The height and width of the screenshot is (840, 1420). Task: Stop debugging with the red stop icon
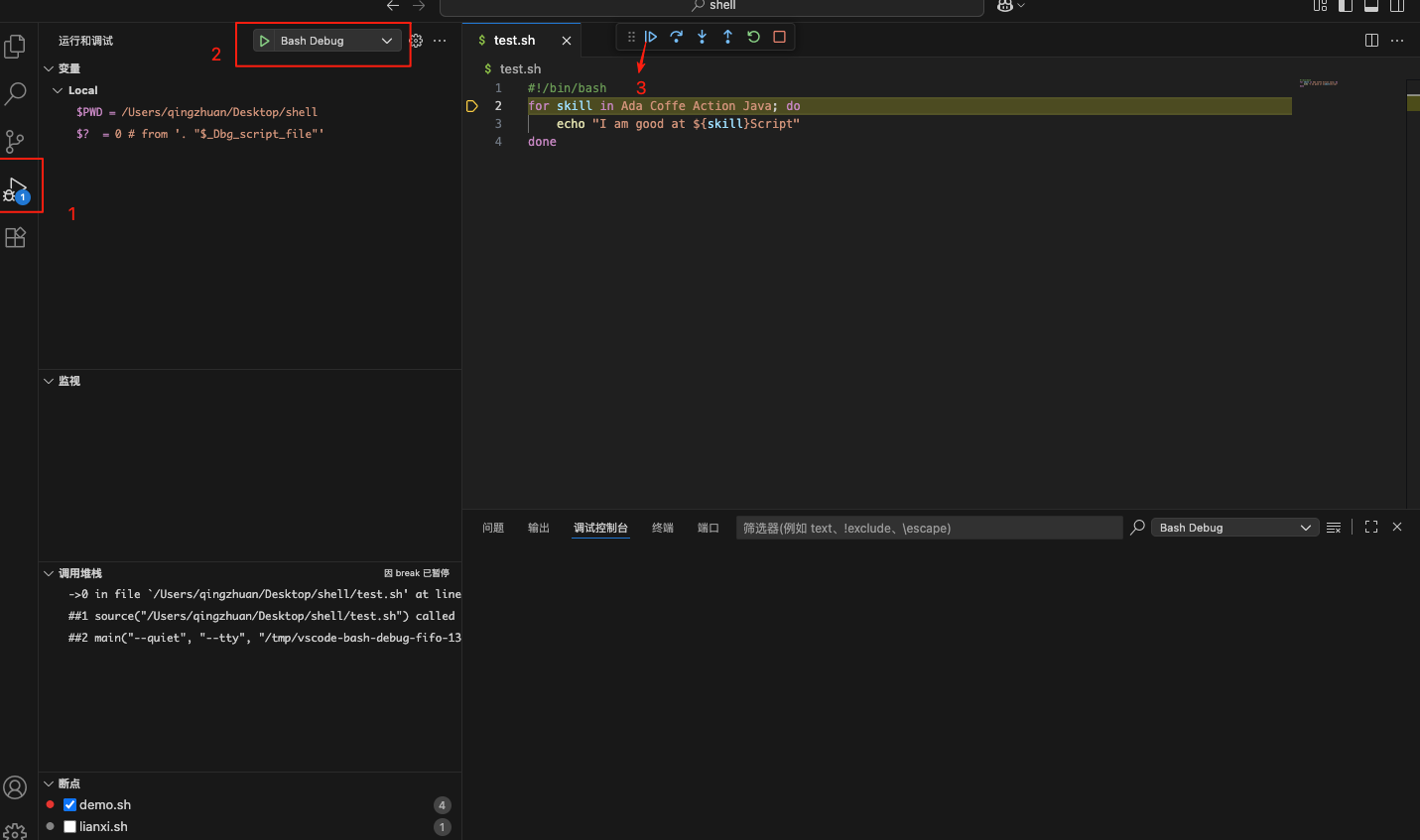779,37
